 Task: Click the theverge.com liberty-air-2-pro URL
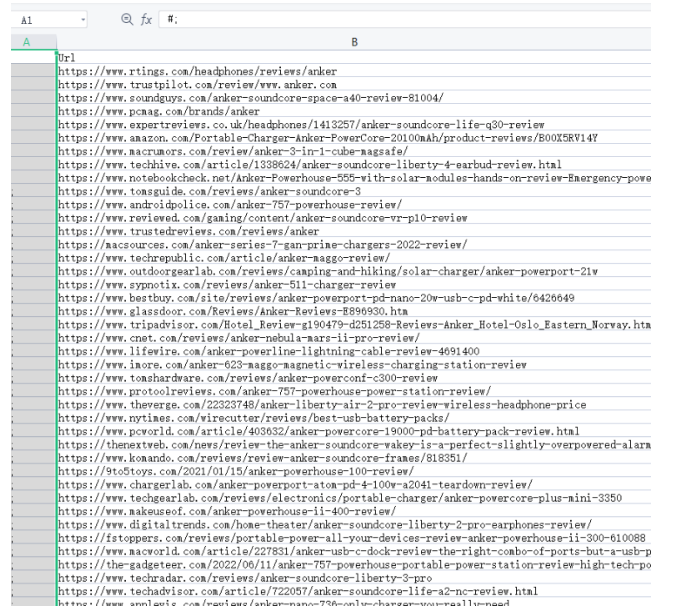(322, 404)
